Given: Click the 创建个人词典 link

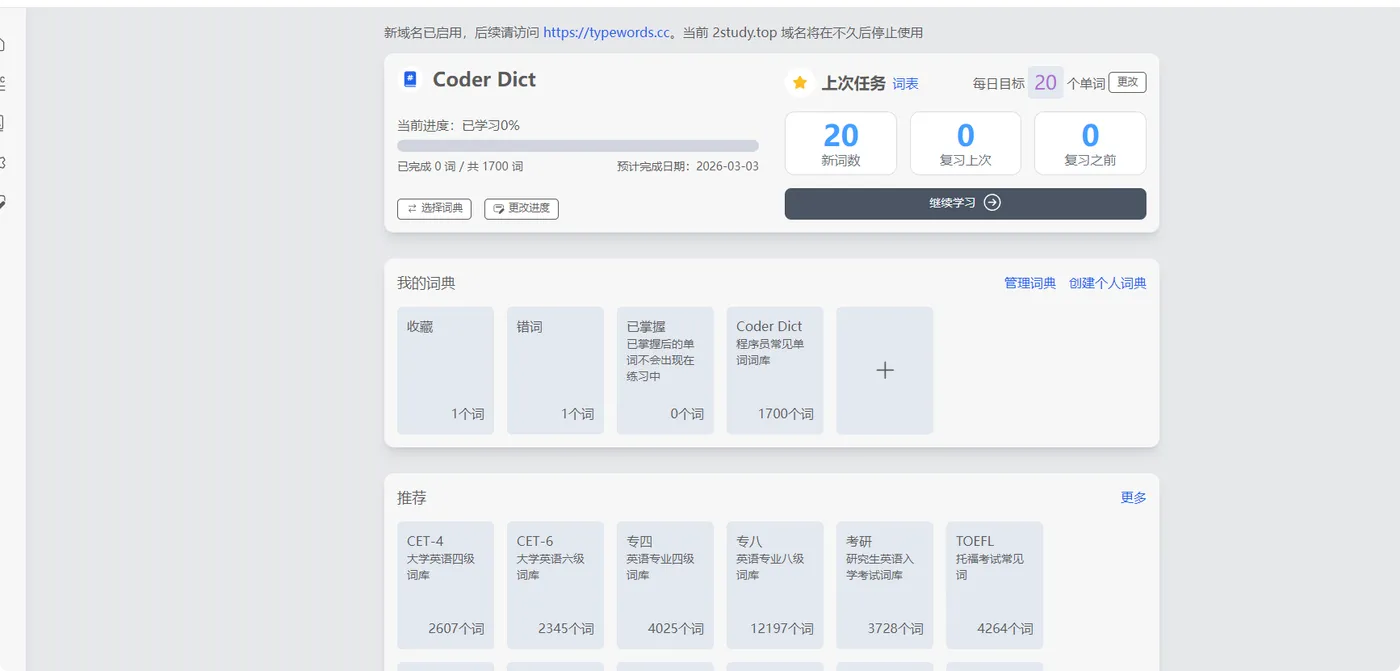Looking at the screenshot, I should (1107, 284).
